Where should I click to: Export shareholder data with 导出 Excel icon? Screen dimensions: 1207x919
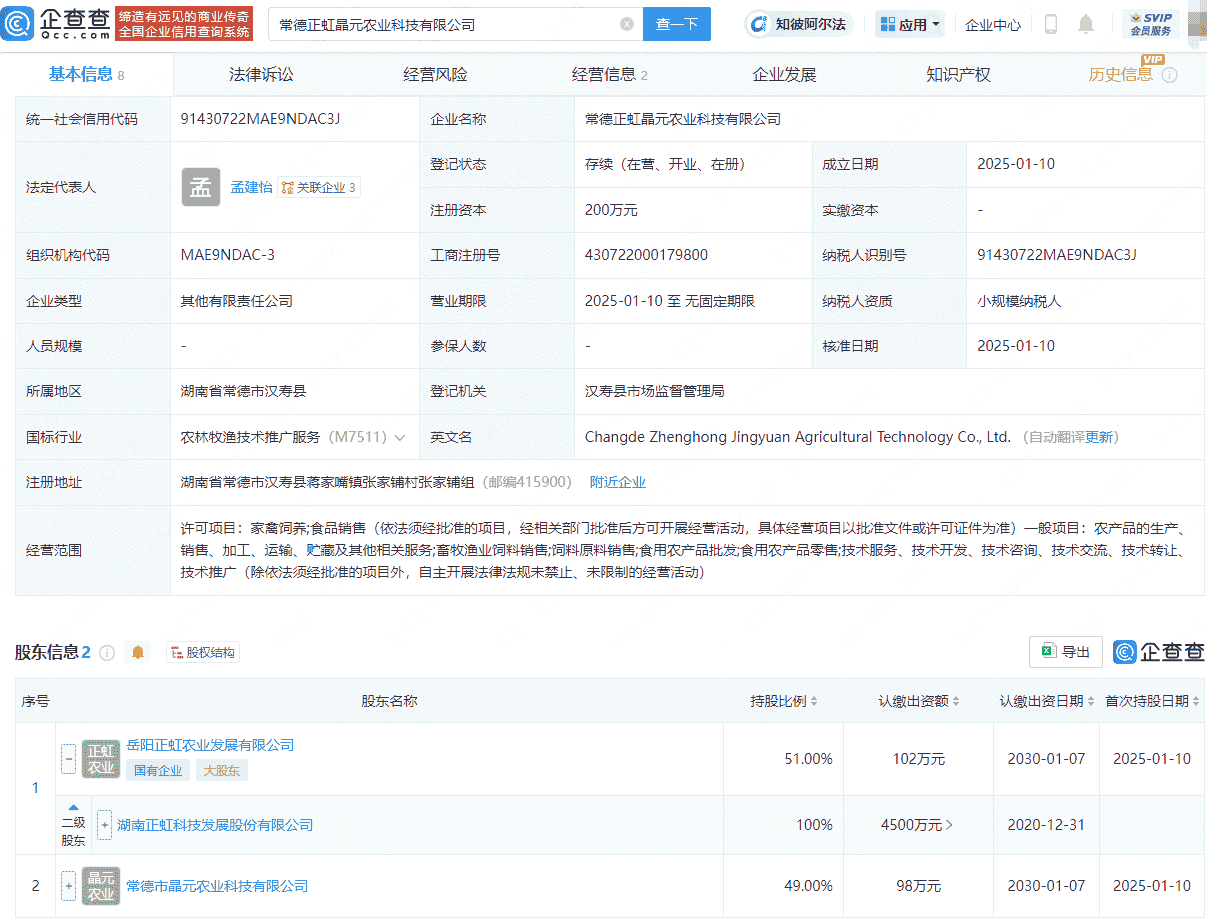click(1065, 651)
